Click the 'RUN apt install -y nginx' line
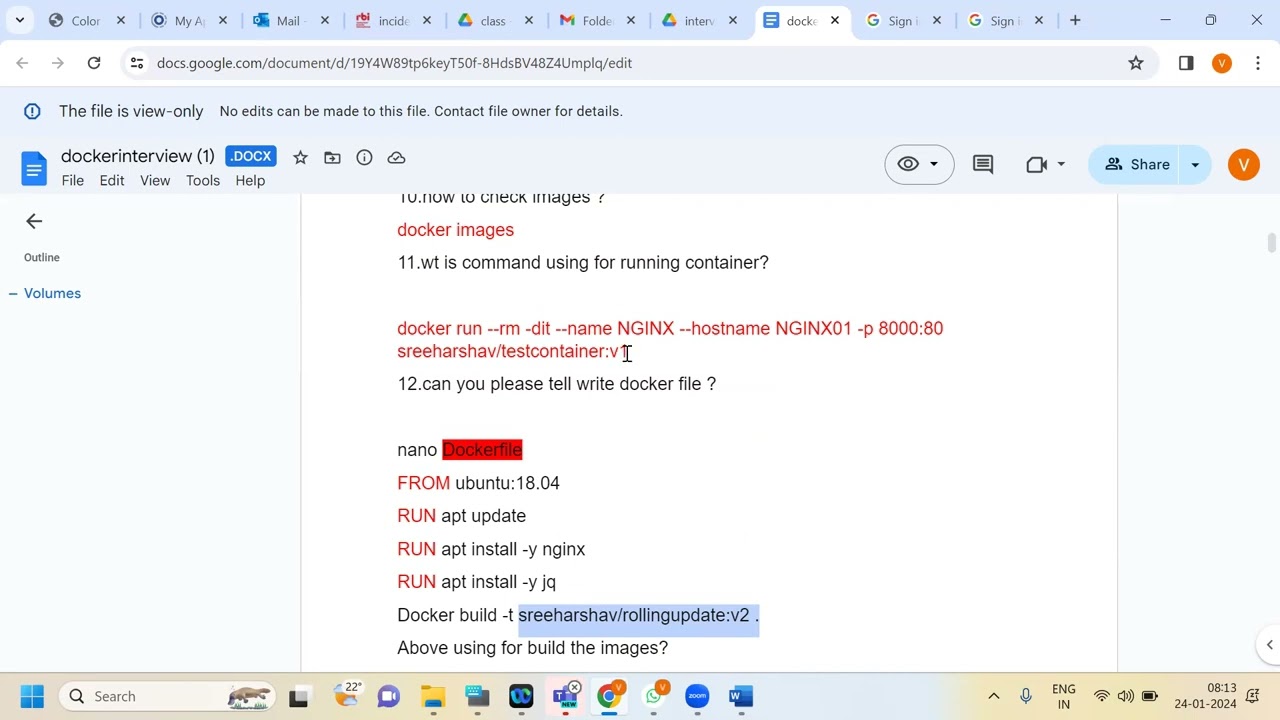 point(491,549)
